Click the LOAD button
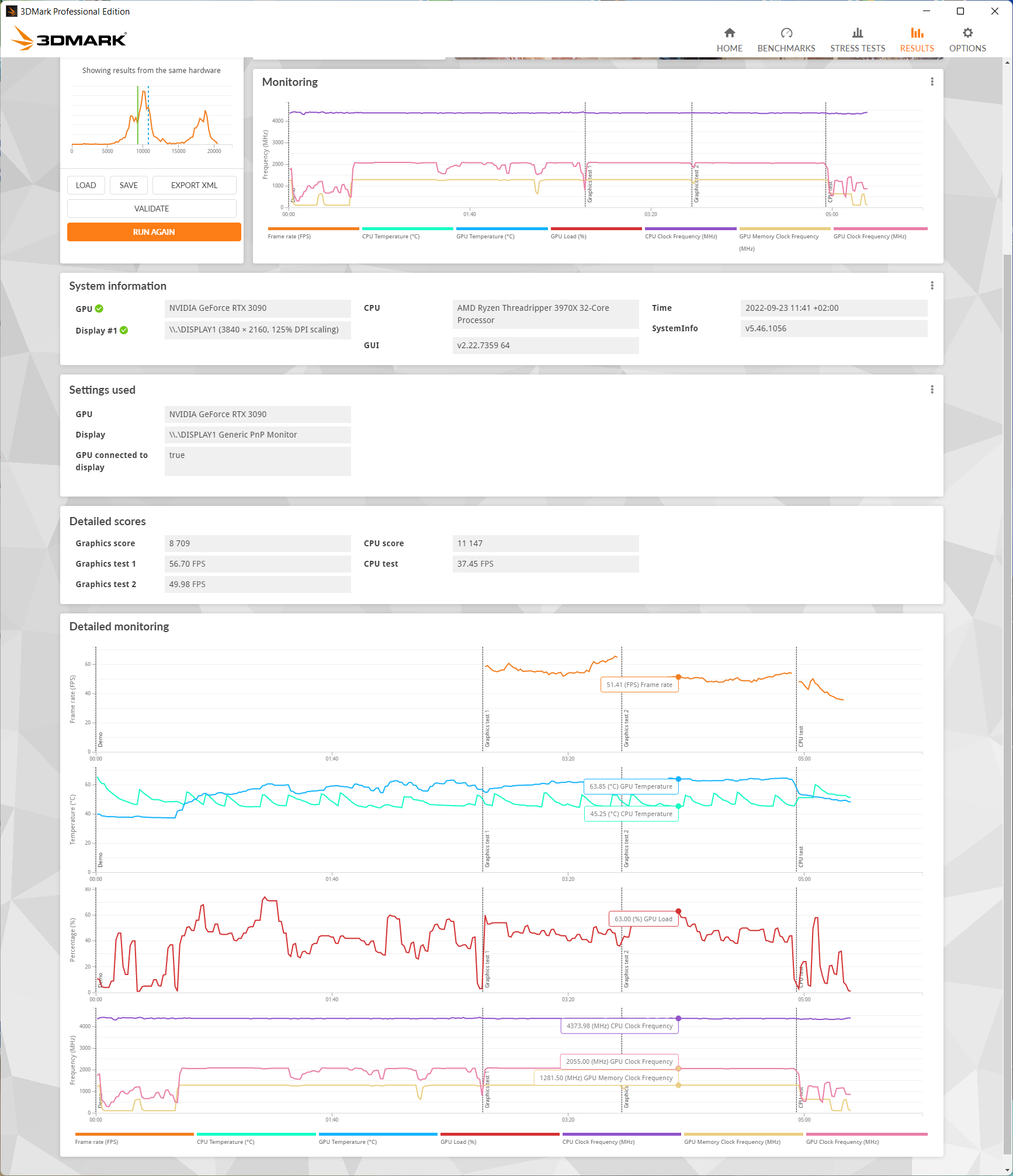This screenshot has width=1013, height=1176. pyautogui.click(x=86, y=185)
